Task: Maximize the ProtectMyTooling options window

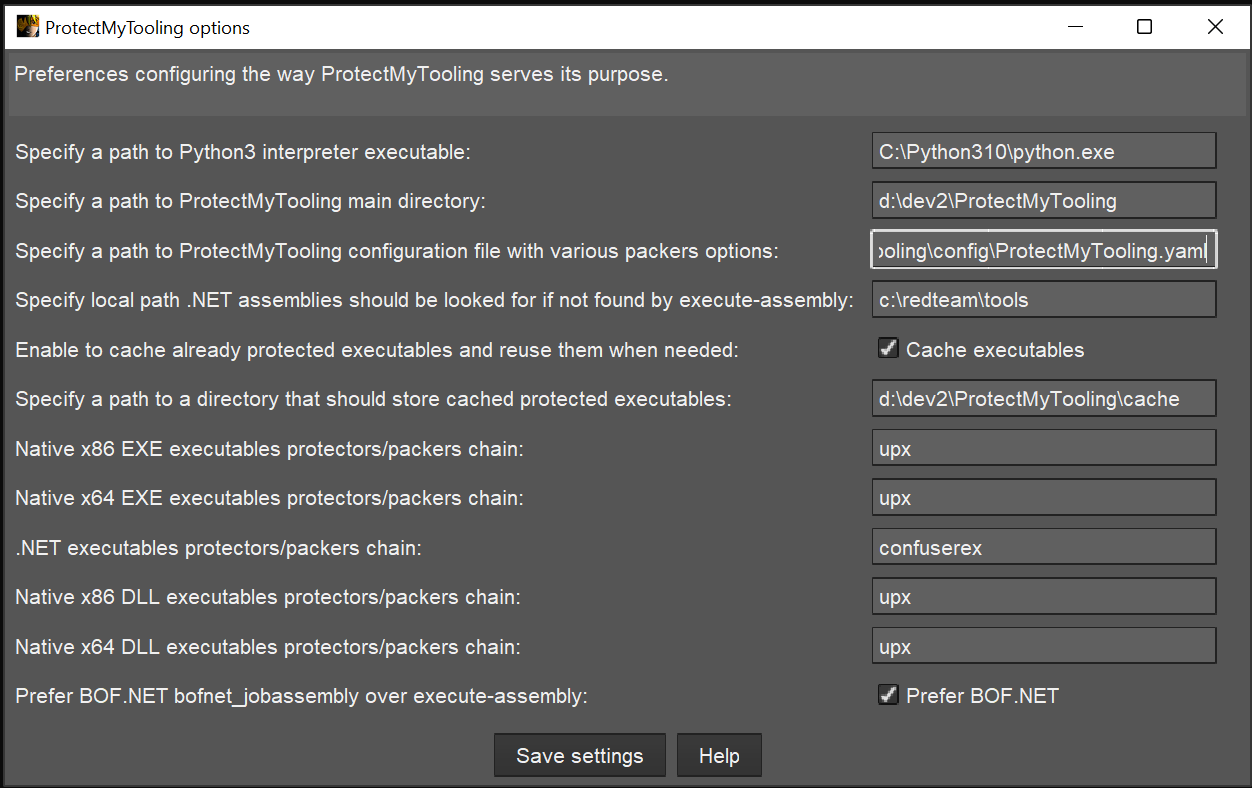Action: (1145, 27)
